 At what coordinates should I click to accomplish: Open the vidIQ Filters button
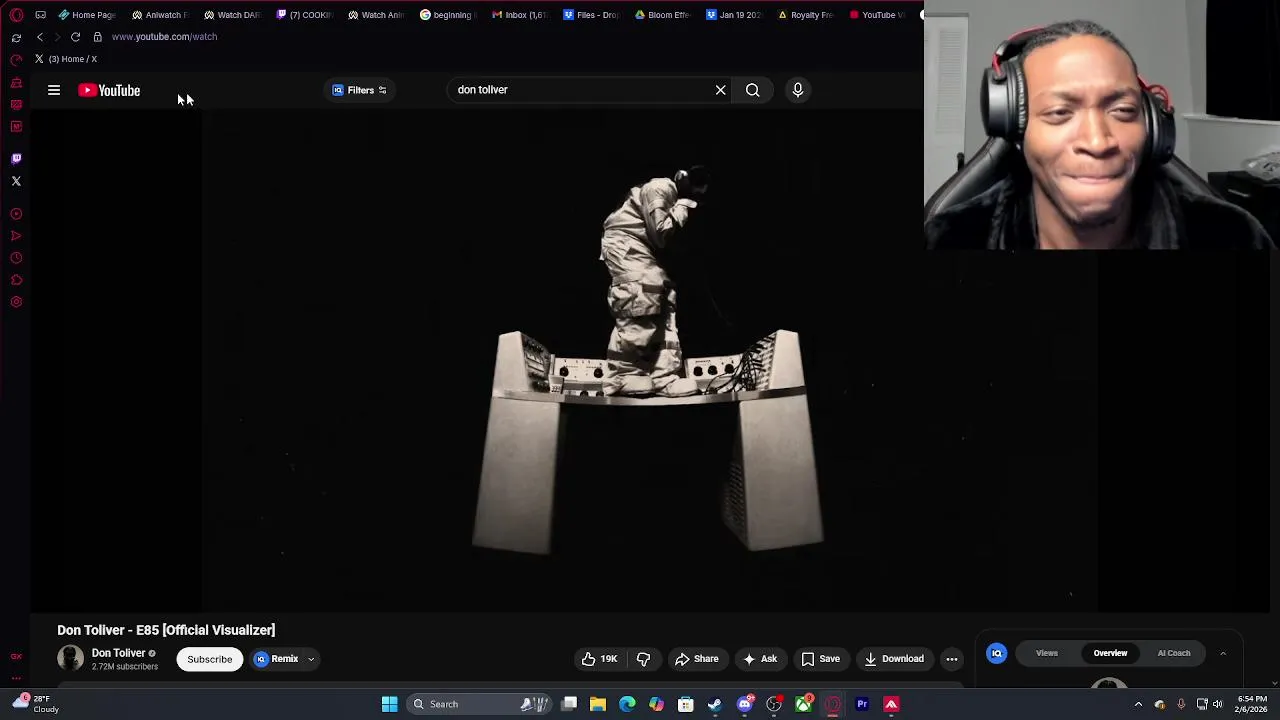359,90
